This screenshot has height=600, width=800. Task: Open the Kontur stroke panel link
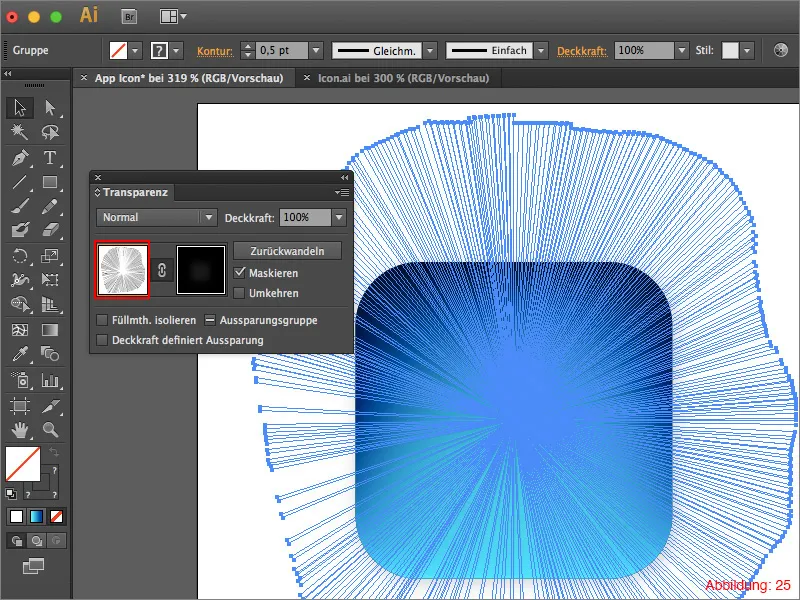(x=215, y=51)
